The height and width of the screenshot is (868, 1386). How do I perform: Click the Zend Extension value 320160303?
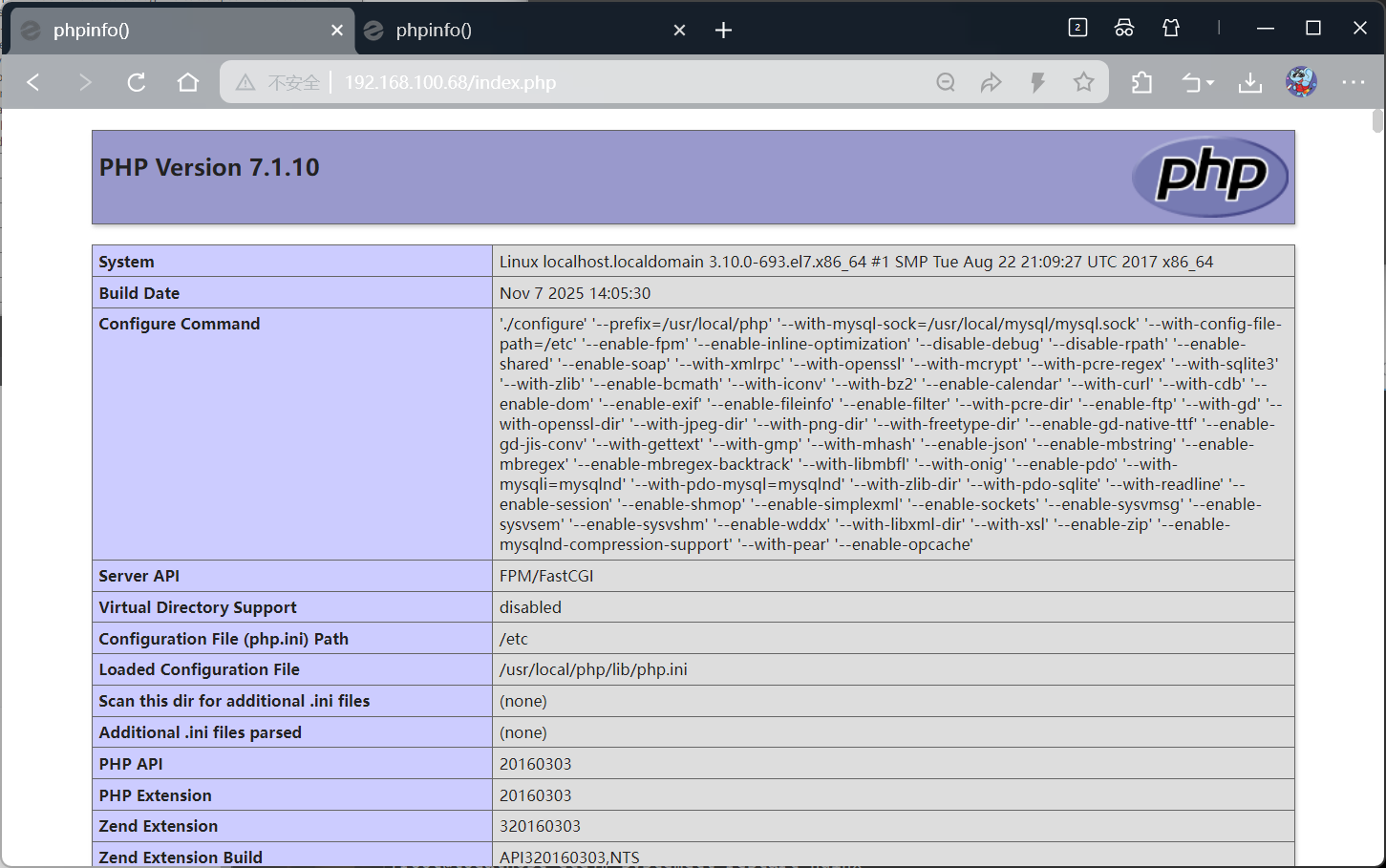[x=540, y=826]
